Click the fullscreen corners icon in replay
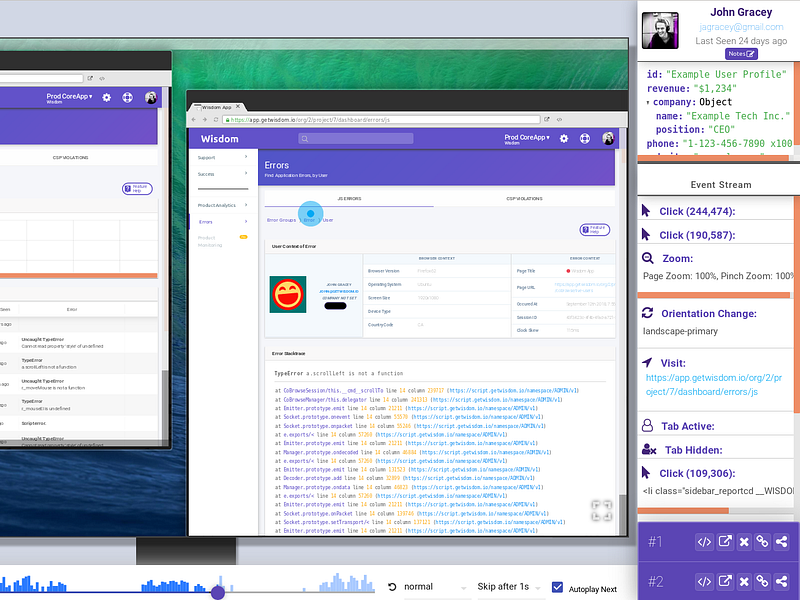This screenshot has height=600, width=800. pos(602,510)
